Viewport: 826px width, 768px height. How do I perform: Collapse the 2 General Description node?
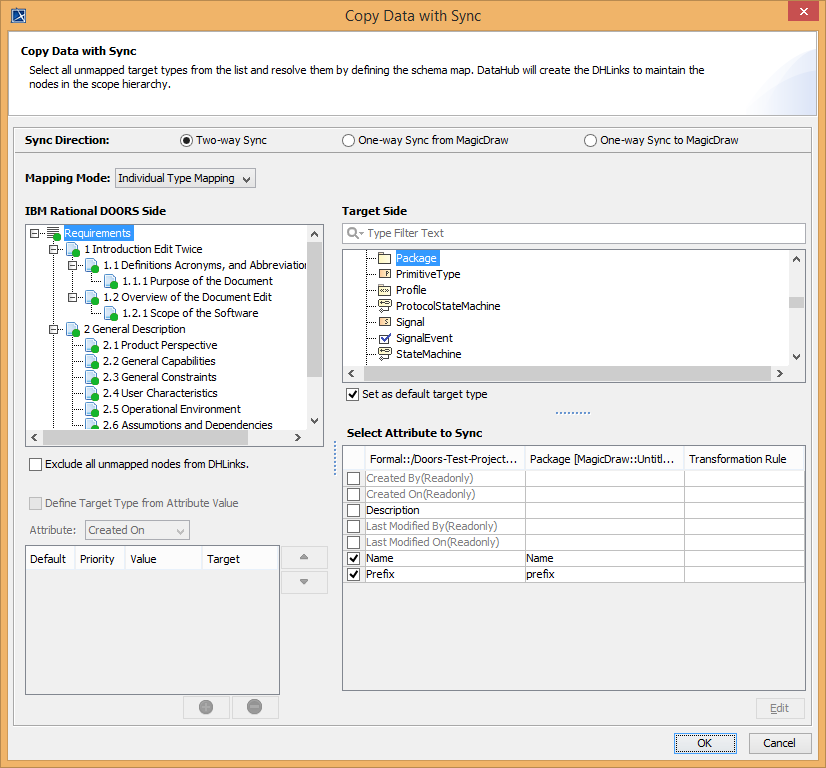[55, 329]
